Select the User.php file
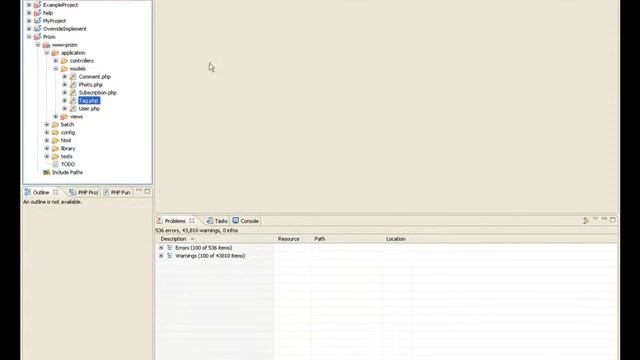Screen dimensions: 640x360 point(89,109)
